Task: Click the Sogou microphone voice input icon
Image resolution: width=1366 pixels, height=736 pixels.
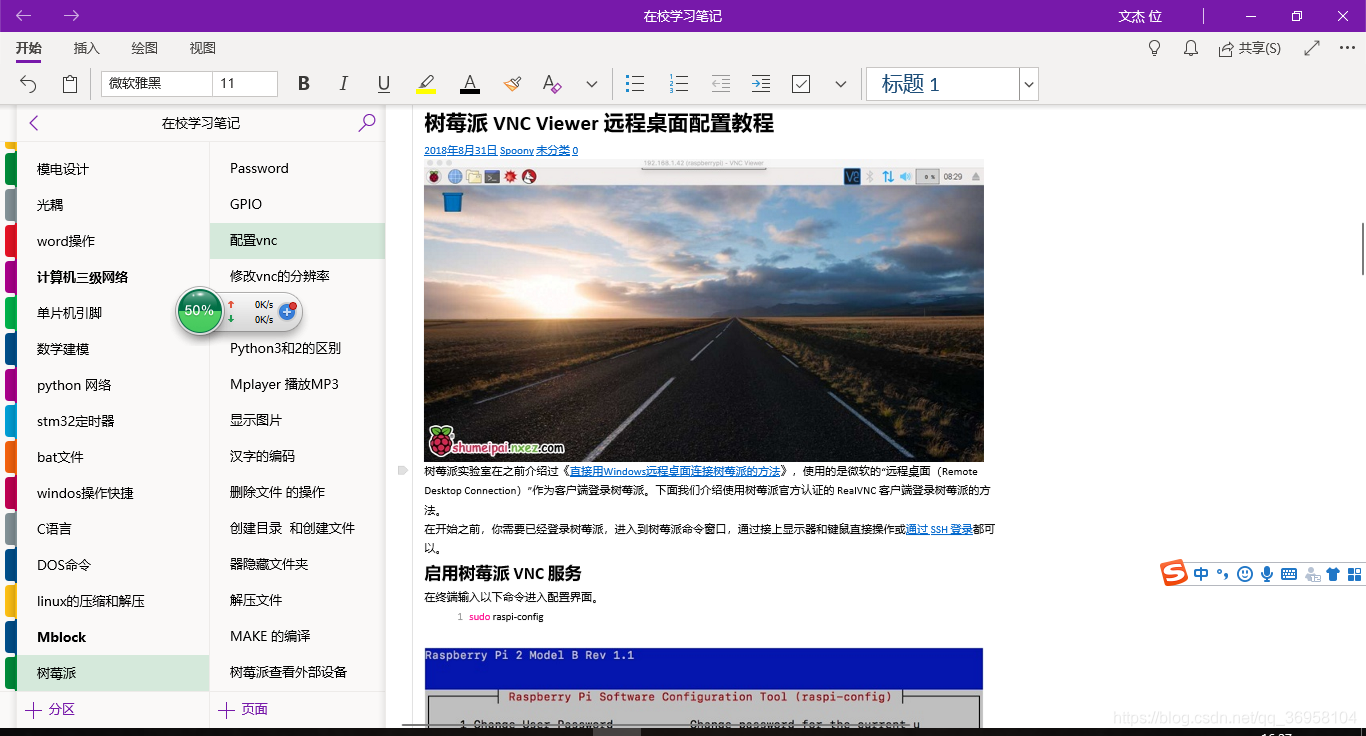Action: click(x=1267, y=574)
